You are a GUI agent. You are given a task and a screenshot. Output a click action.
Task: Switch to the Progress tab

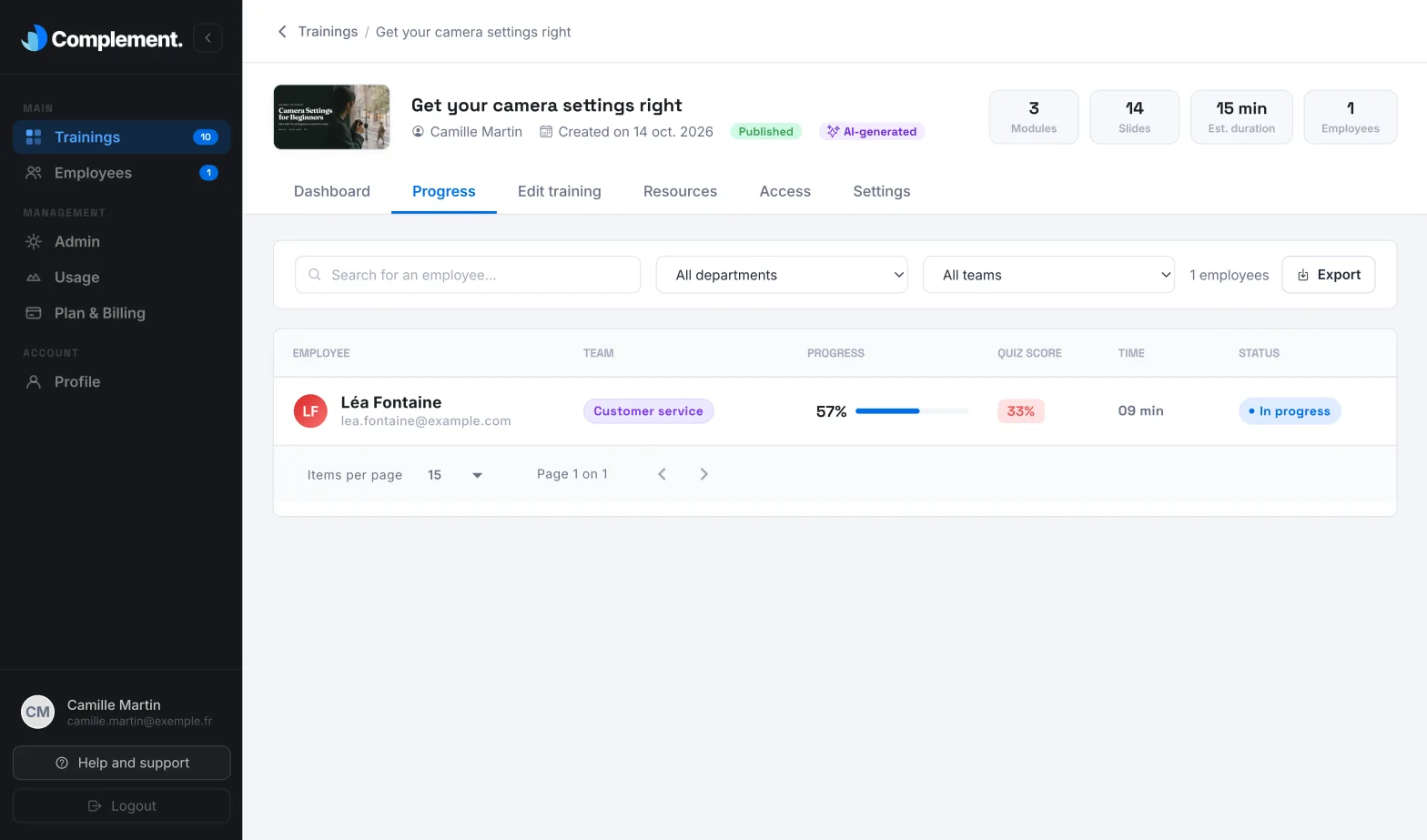click(444, 192)
